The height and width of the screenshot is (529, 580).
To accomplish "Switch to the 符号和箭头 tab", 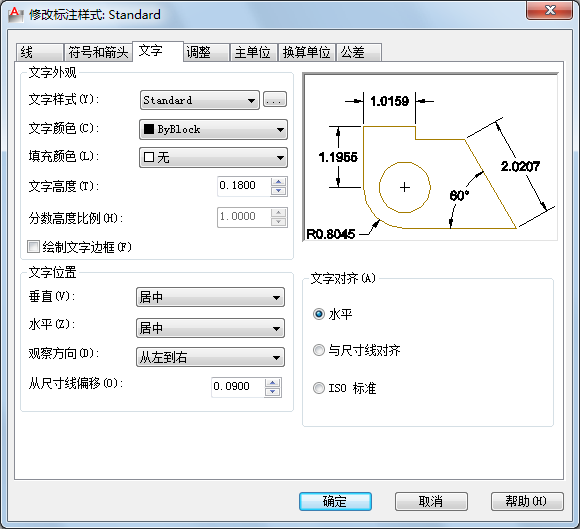I will coord(98,52).
